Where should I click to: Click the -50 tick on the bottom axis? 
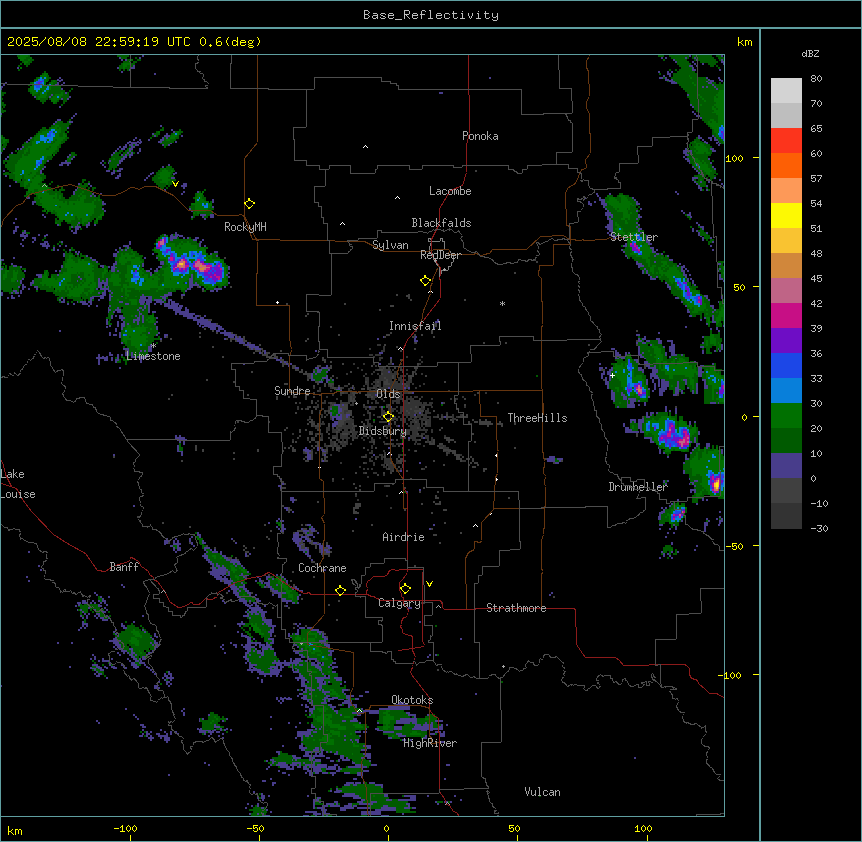click(255, 828)
